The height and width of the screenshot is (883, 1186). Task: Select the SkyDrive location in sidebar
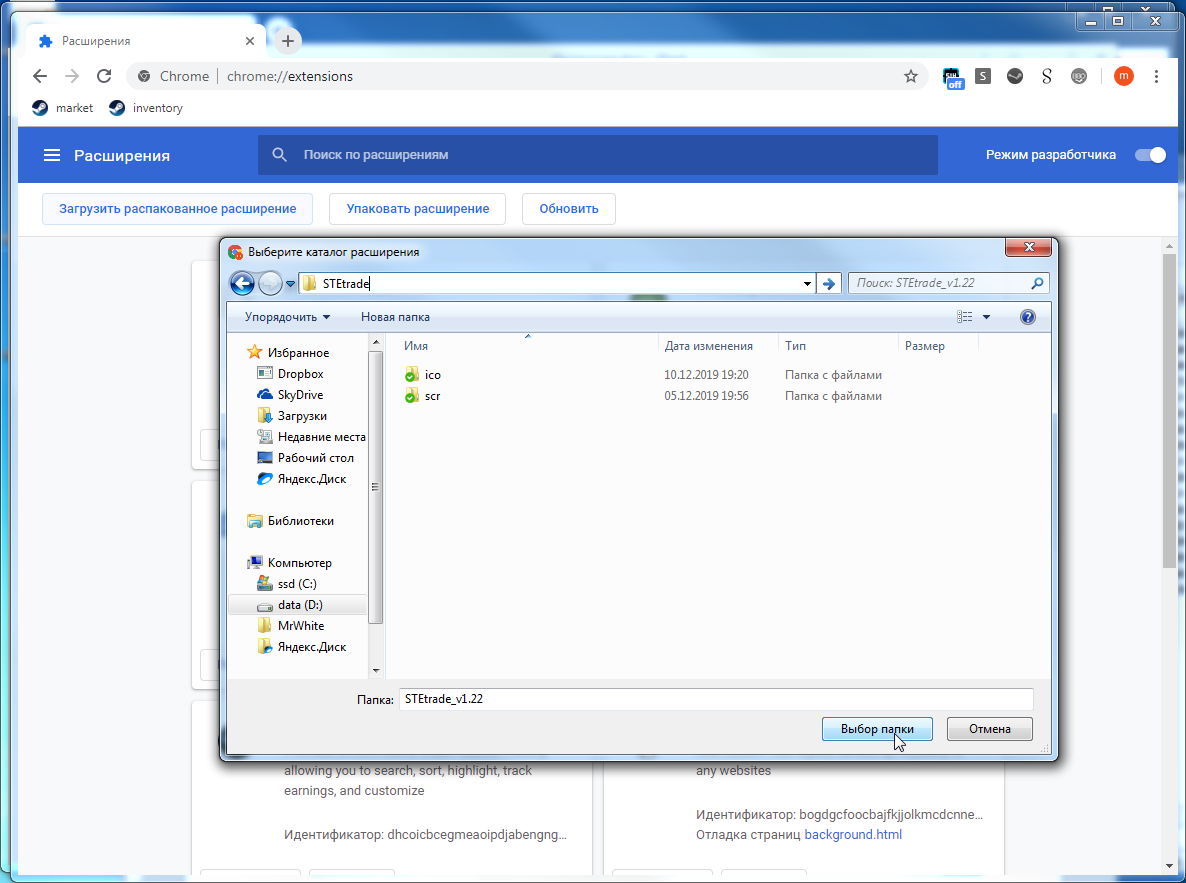pyautogui.click(x=300, y=395)
